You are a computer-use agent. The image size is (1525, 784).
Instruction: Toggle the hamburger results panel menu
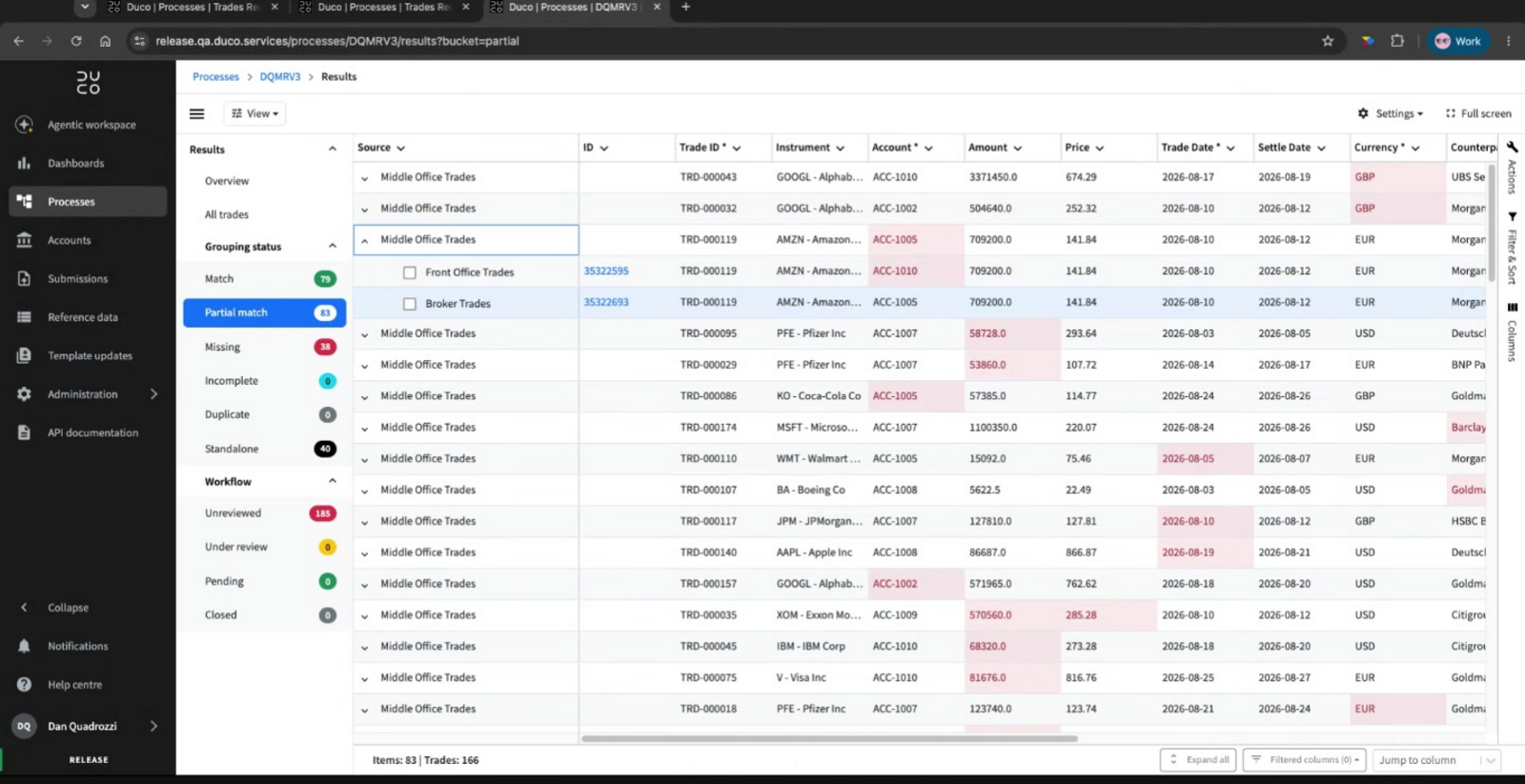pos(196,113)
